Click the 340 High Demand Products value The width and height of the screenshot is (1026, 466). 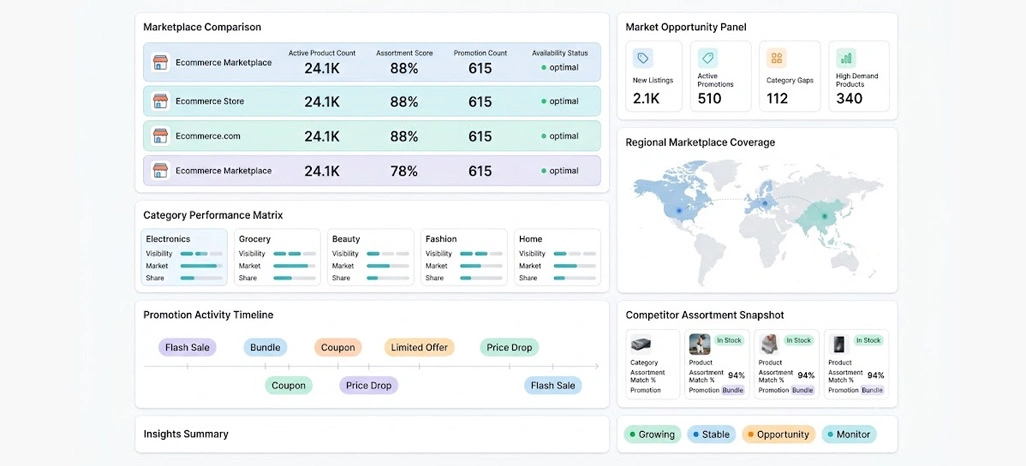[849, 99]
